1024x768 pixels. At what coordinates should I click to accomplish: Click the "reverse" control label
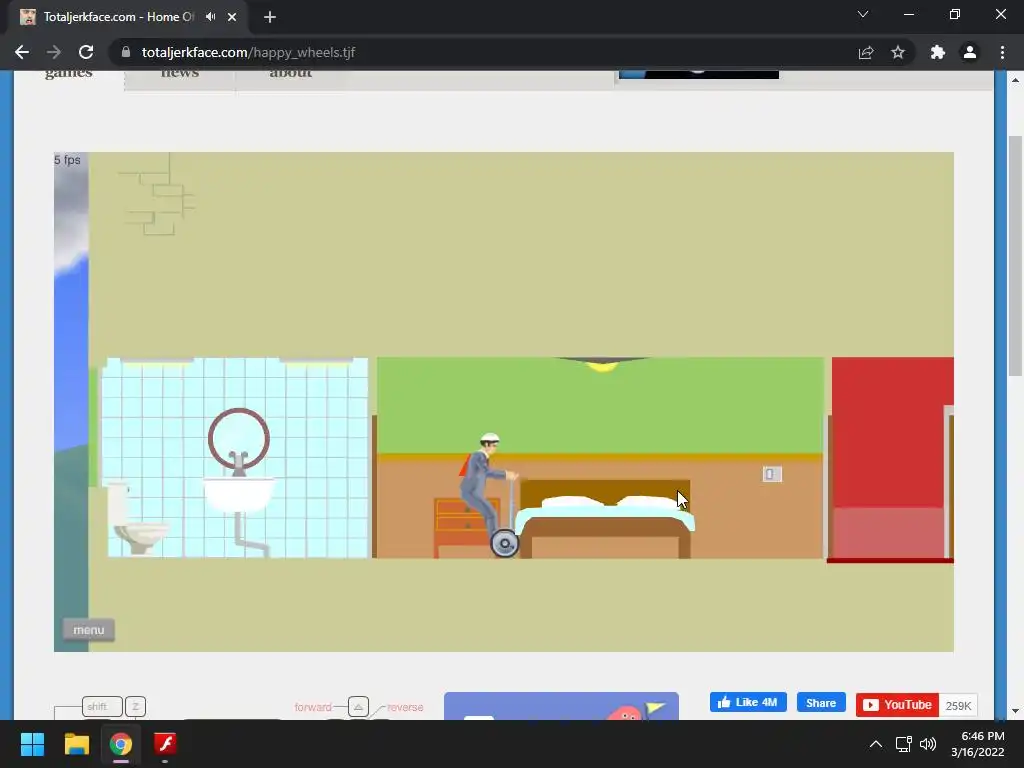pos(405,707)
